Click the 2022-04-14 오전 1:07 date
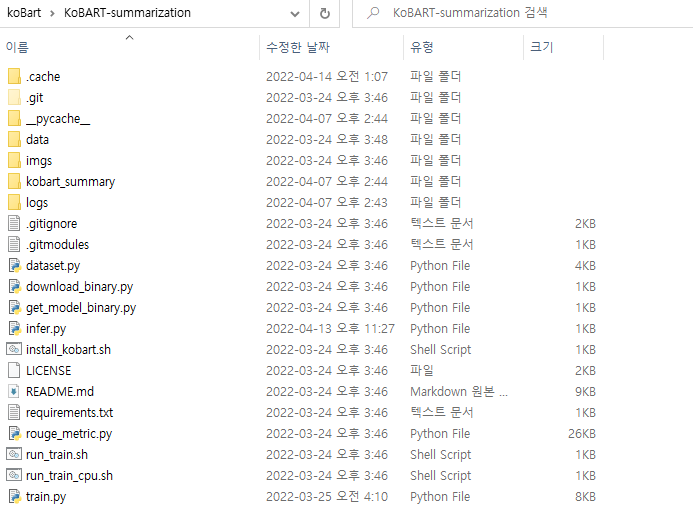Image resolution: width=693 pixels, height=512 pixels. coord(327,76)
